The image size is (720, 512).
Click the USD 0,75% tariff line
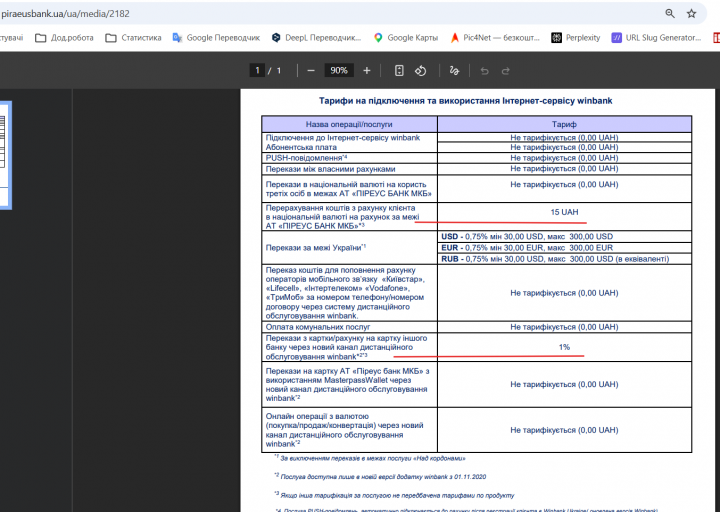(x=527, y=236)
